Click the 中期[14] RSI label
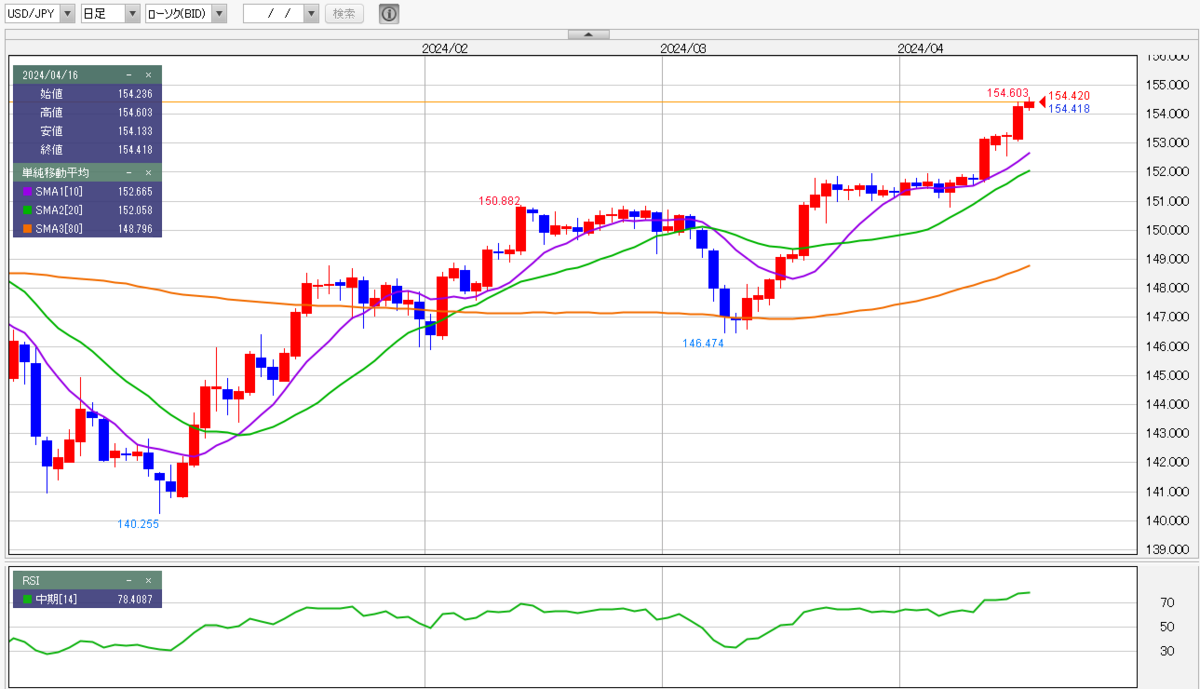 tap(56, 599)
